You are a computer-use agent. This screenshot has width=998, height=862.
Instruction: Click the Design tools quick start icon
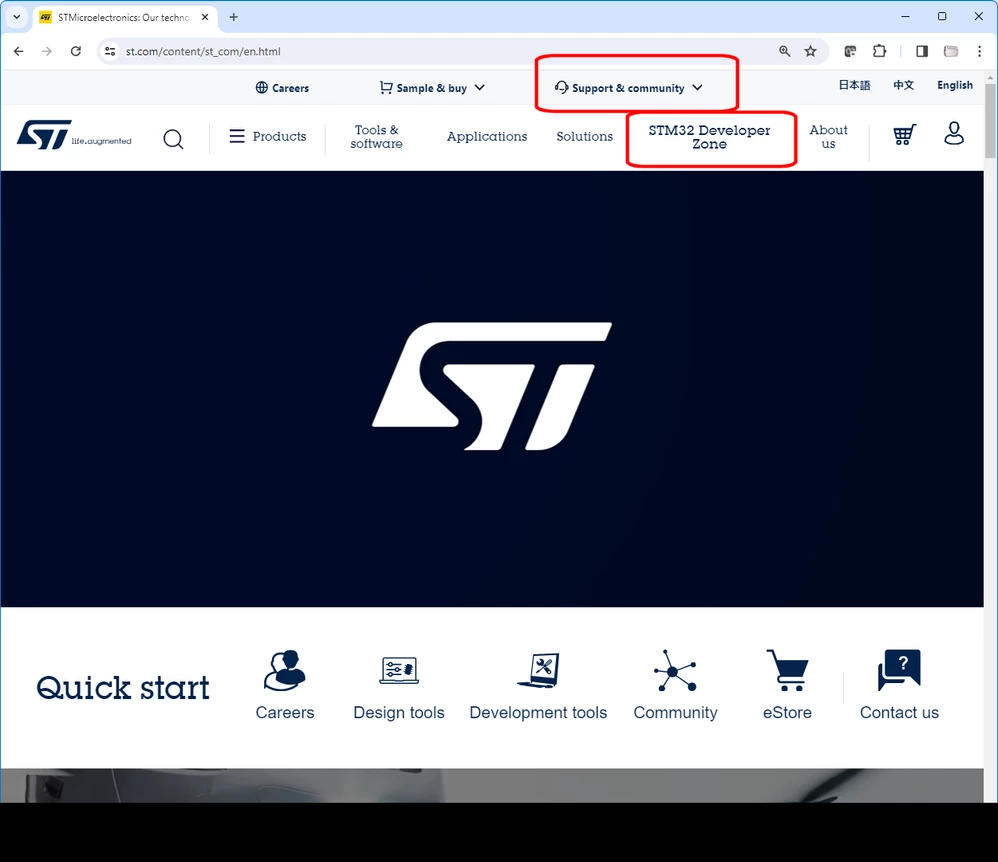coord(399,670)
